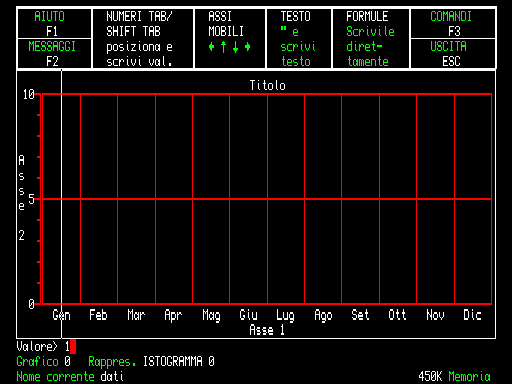Click USCITA ESC exit box
Viewport: 512px width, 384px height.
click(x=453, y=53)
